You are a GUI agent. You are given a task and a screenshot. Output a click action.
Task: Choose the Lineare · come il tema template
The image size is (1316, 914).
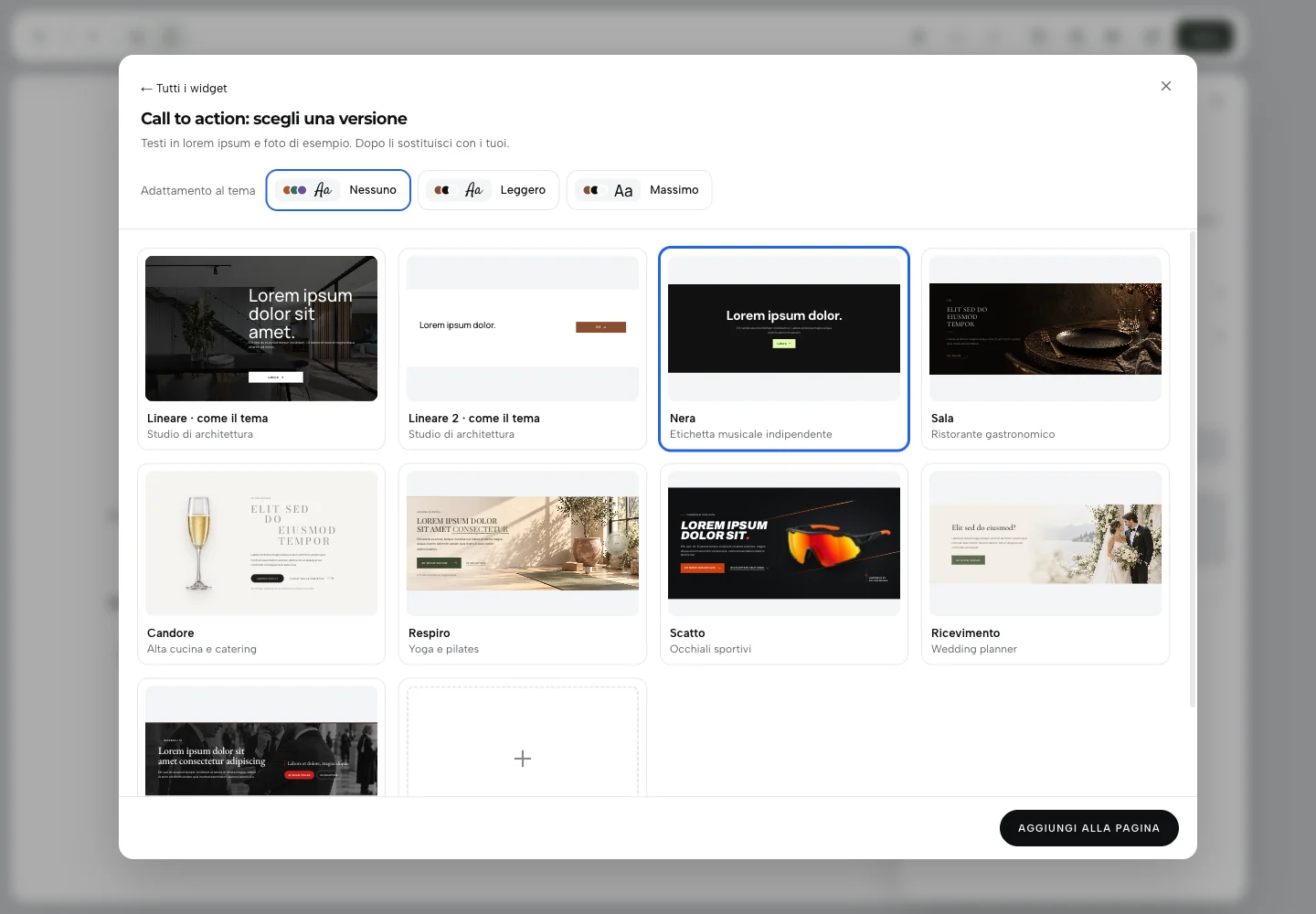(261, 349)
